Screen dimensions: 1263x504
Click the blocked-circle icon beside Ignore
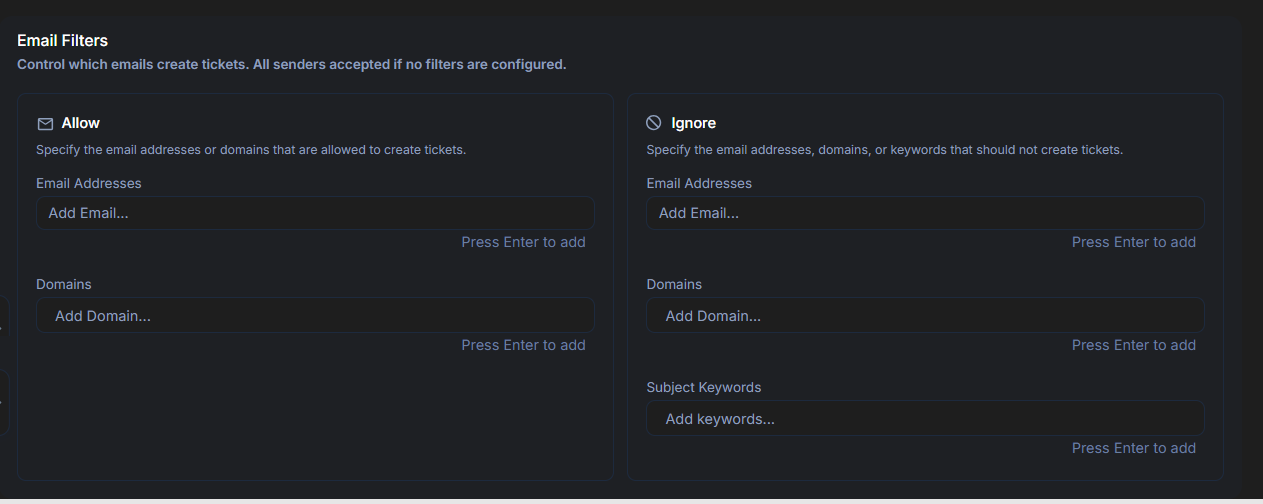coord(654,122)
